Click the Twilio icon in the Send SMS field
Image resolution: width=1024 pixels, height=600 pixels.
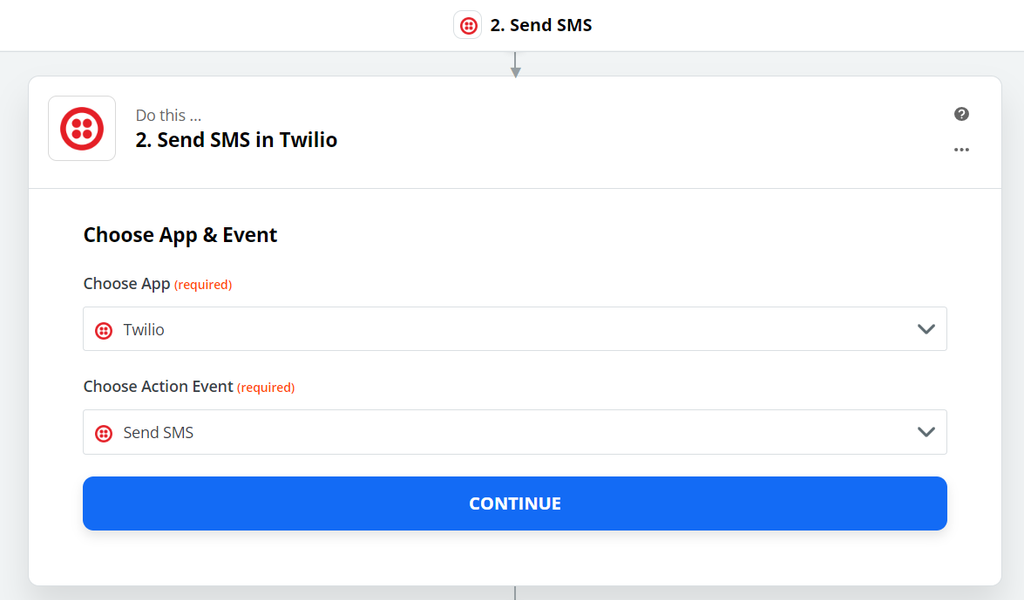[103, 432]
